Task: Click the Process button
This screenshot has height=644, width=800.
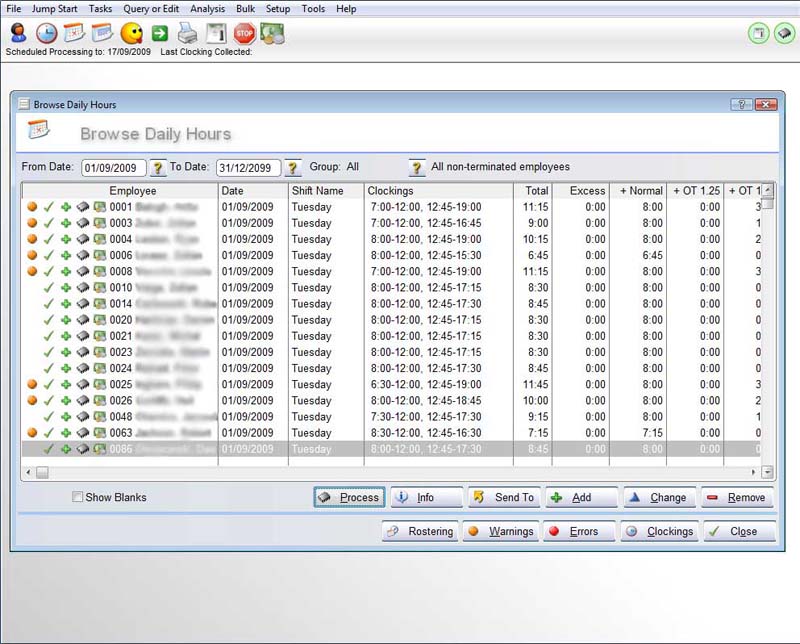Action: click(x=349, y=497)
